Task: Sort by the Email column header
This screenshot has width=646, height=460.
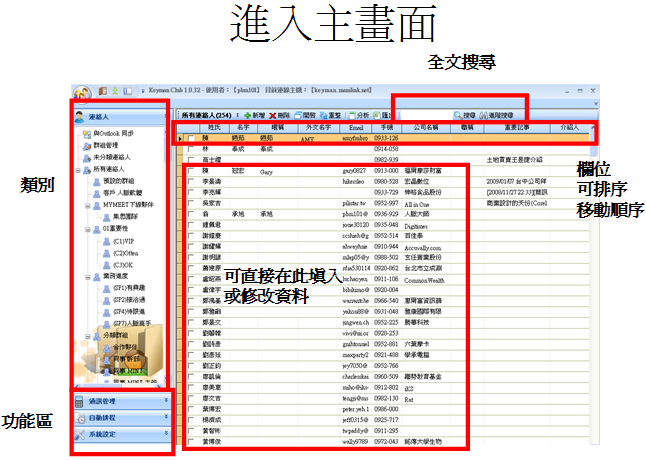Action: tap(356, 128)
